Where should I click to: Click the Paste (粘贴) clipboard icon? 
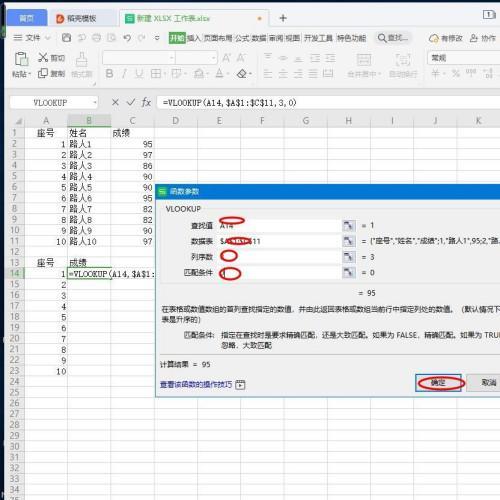click(21, 59)
